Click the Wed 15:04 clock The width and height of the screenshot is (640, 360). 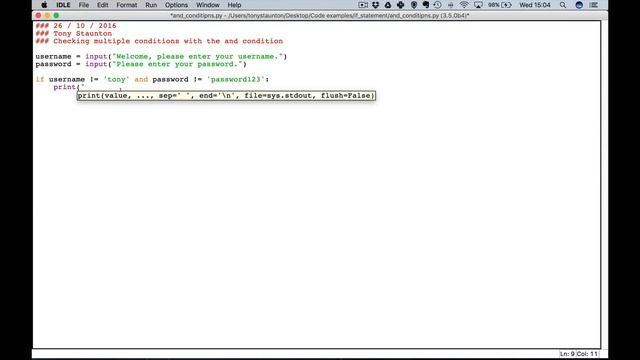535,5
